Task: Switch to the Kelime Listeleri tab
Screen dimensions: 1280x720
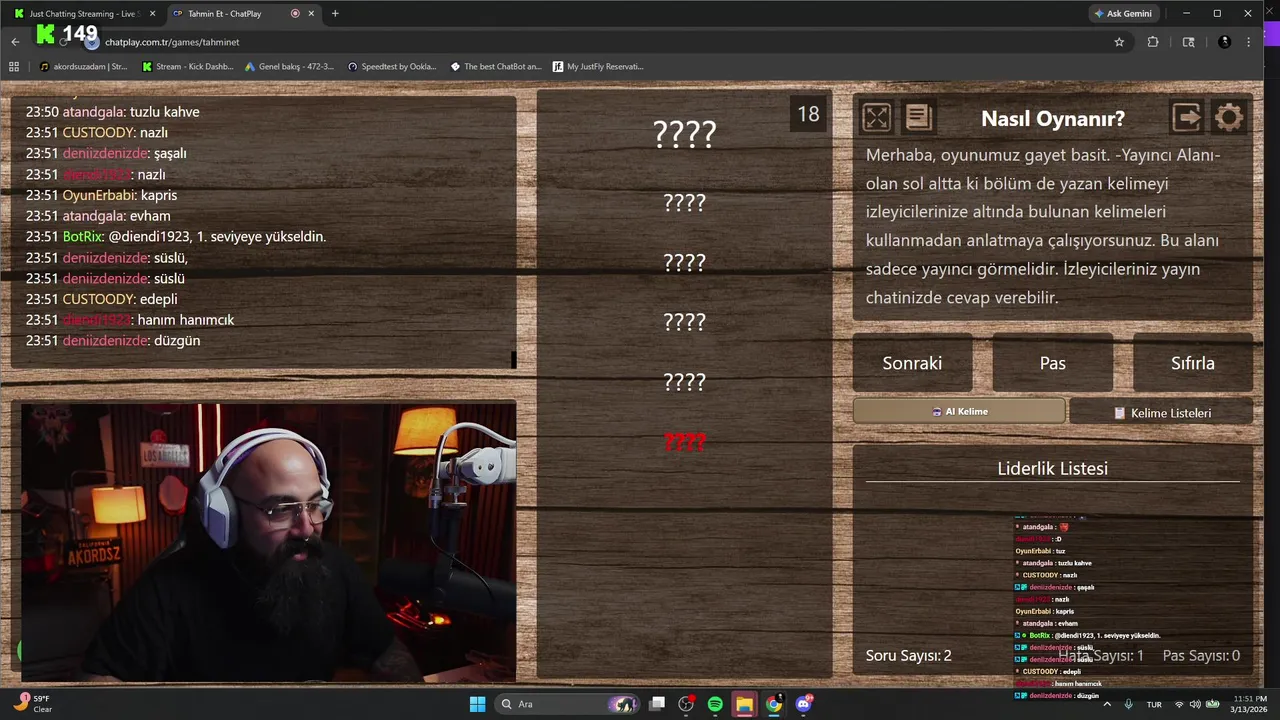Action: coord(1161,412)
